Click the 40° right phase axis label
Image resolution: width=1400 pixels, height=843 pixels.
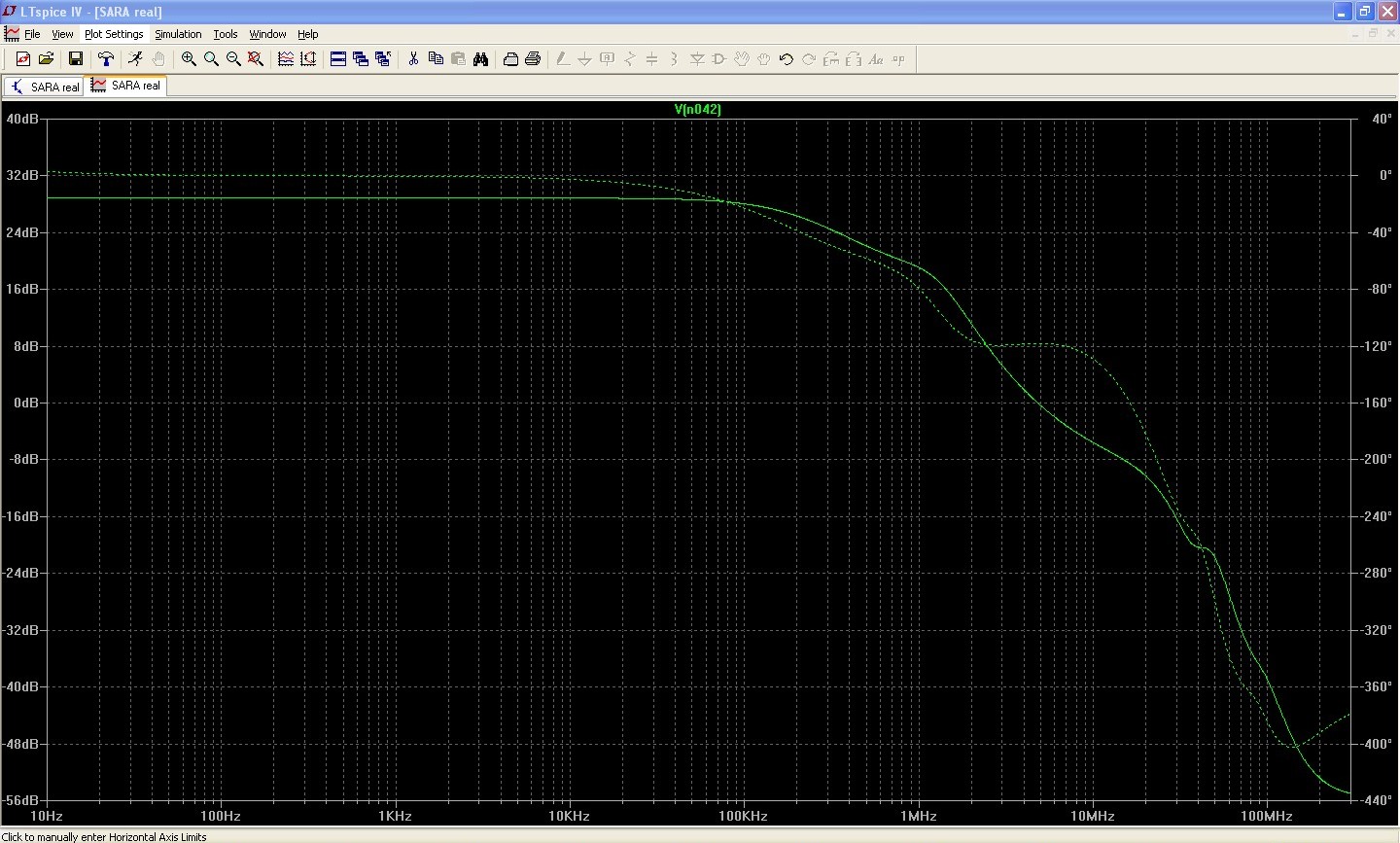(1382, 119)
